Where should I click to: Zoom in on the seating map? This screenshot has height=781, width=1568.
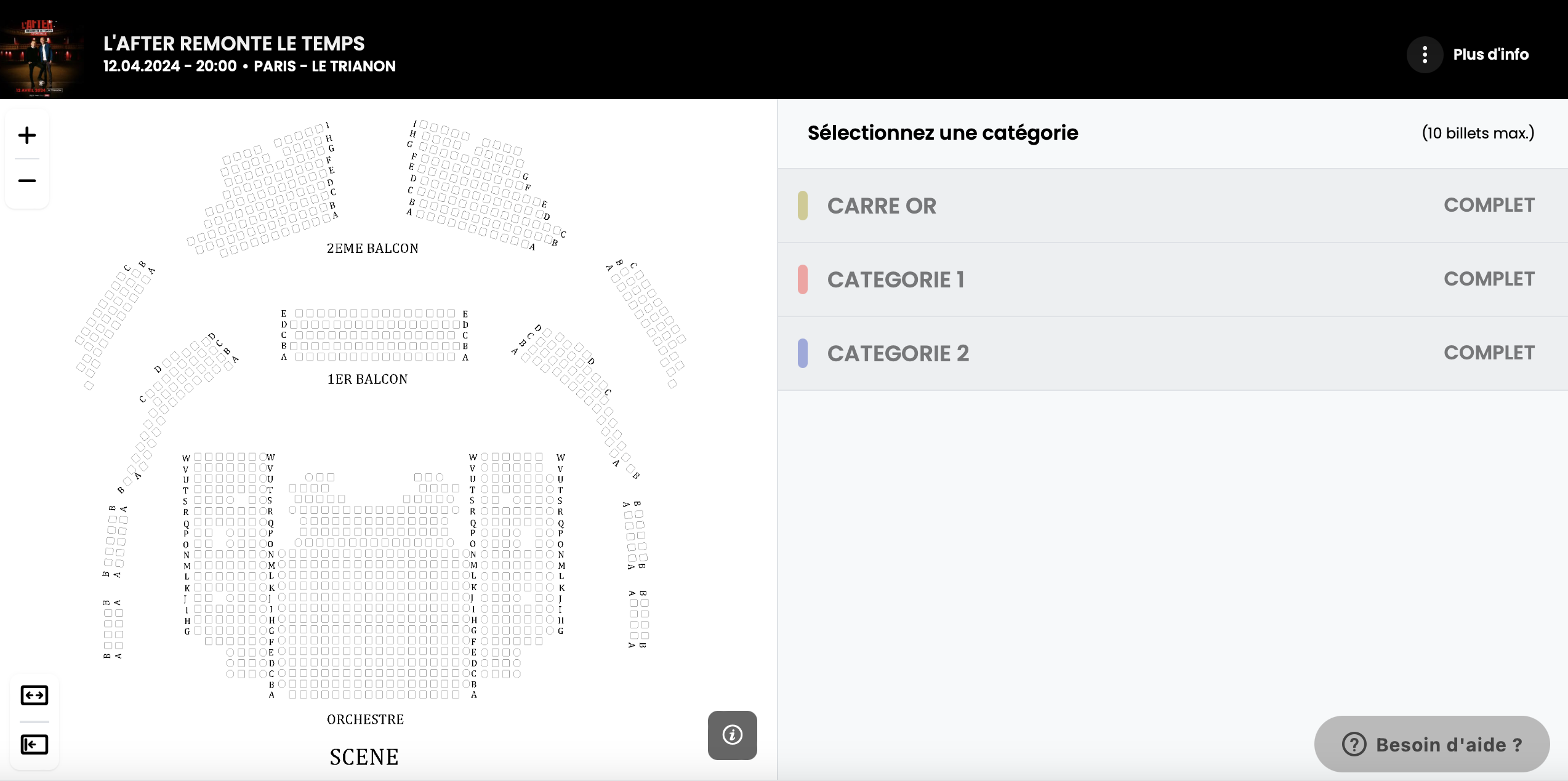click(27, 135)
